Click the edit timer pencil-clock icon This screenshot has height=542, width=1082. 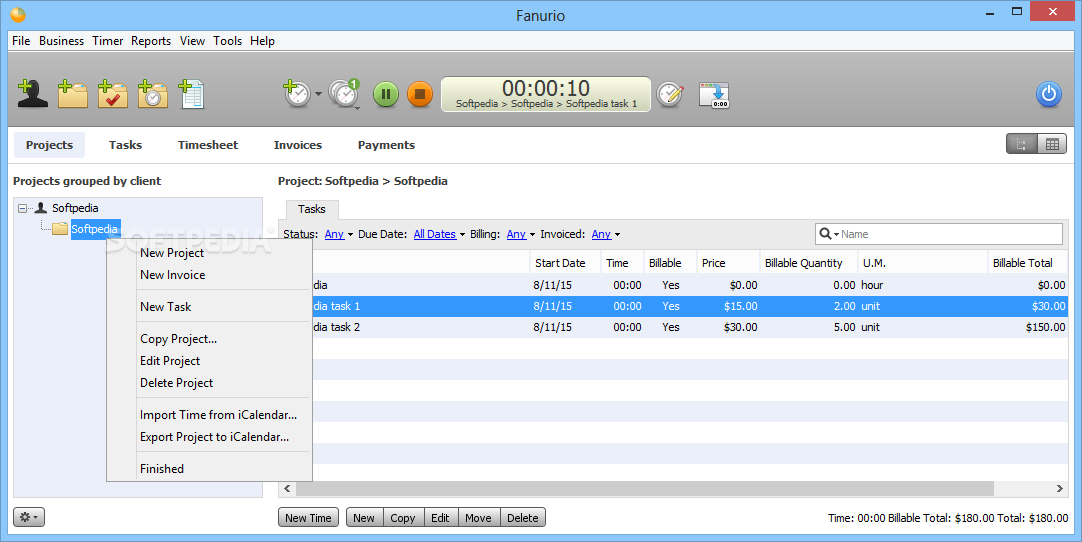click(669, 94)
